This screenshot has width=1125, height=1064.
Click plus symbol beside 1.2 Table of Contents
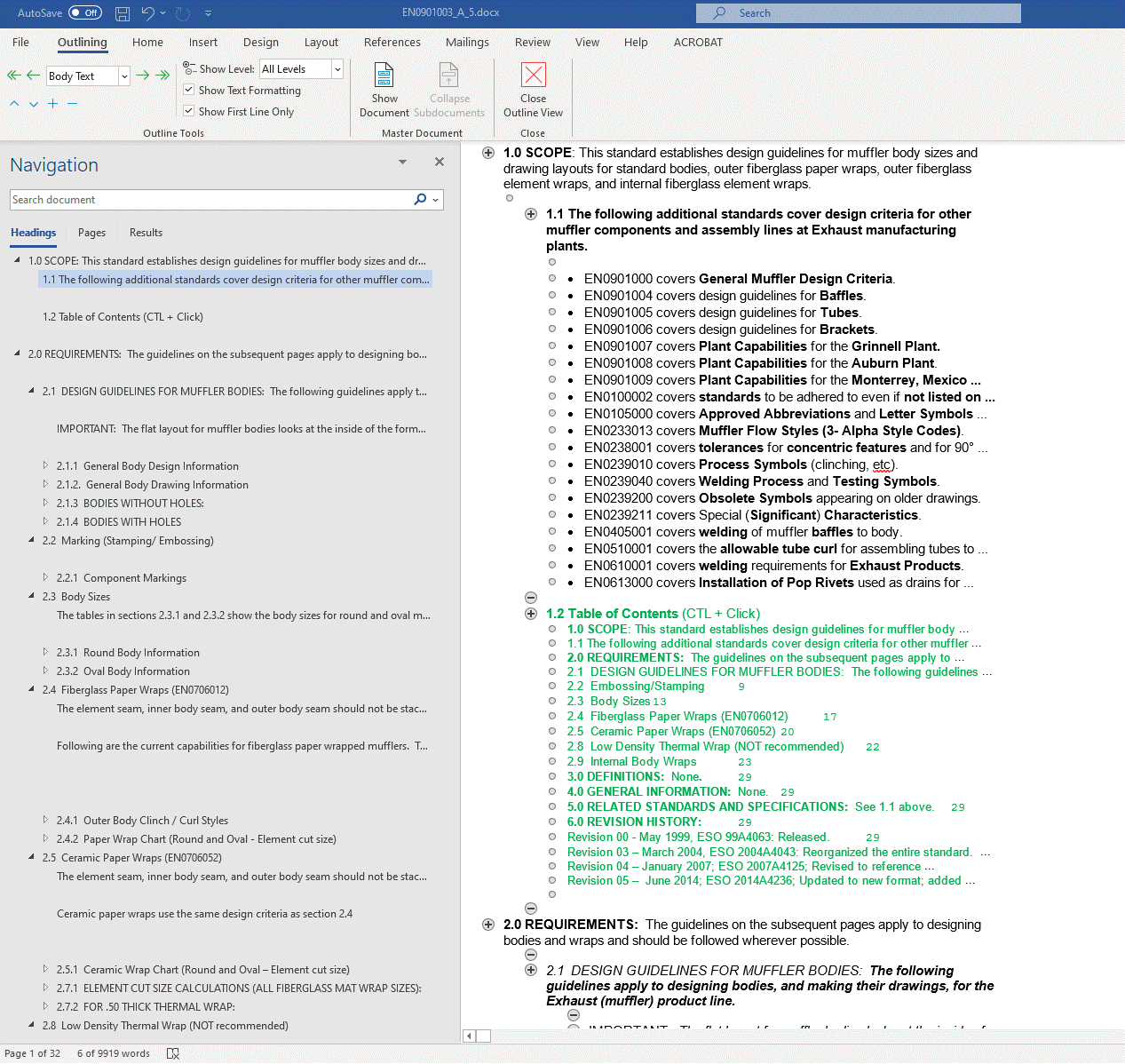point(531,614)
